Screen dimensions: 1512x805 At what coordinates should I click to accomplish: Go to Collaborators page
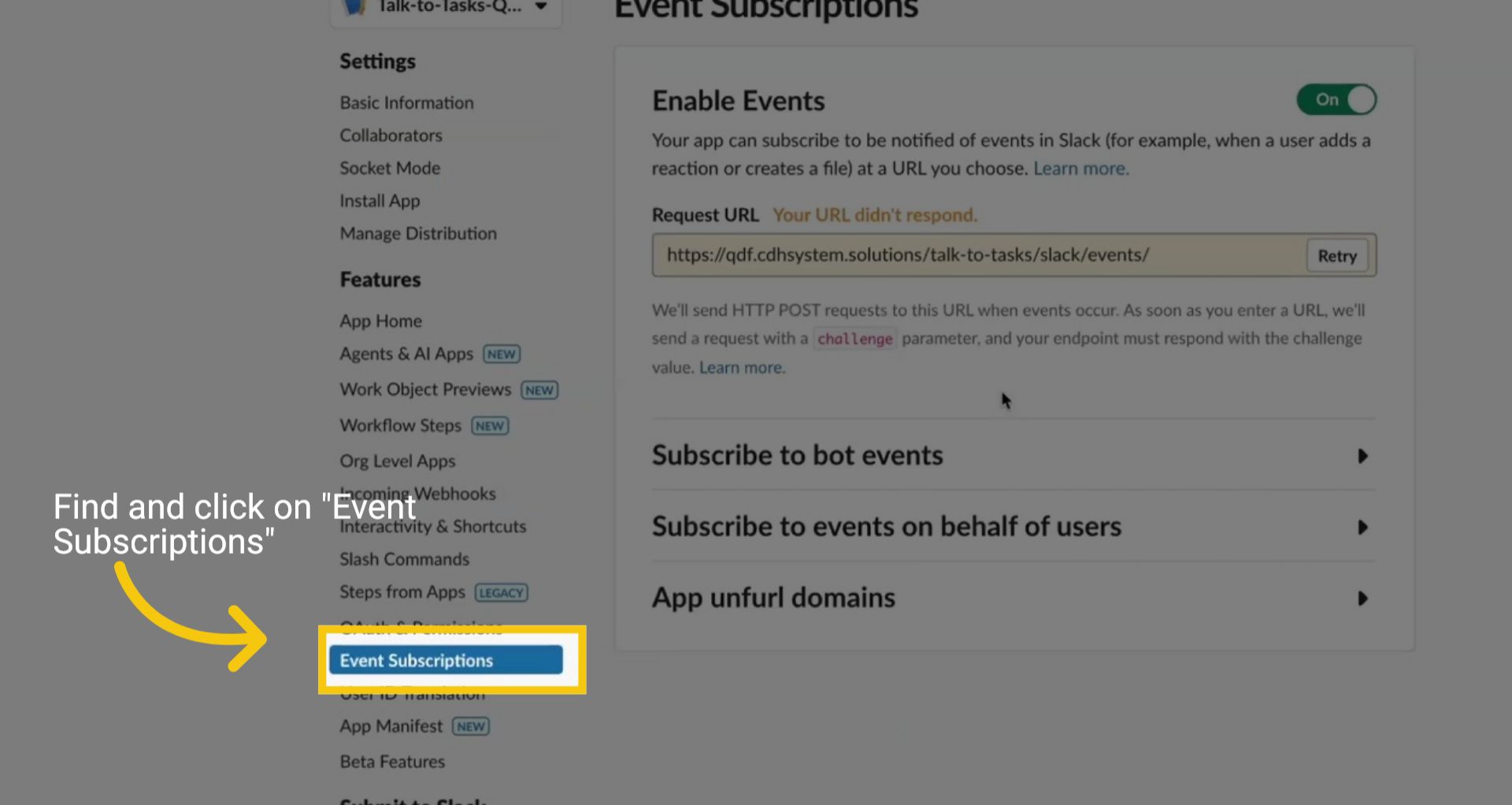pyautogui.click(x=391, y=135)
